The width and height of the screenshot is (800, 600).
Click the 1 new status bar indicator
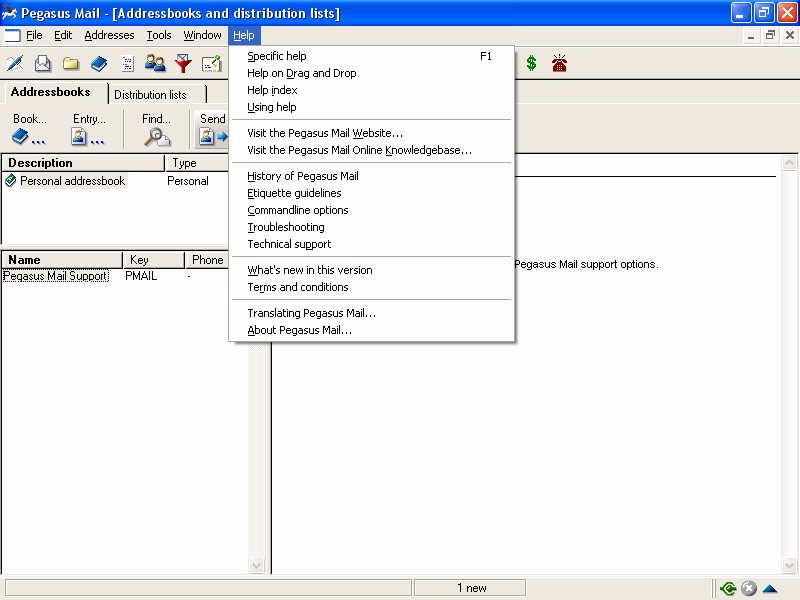click(x=470, y=588)
